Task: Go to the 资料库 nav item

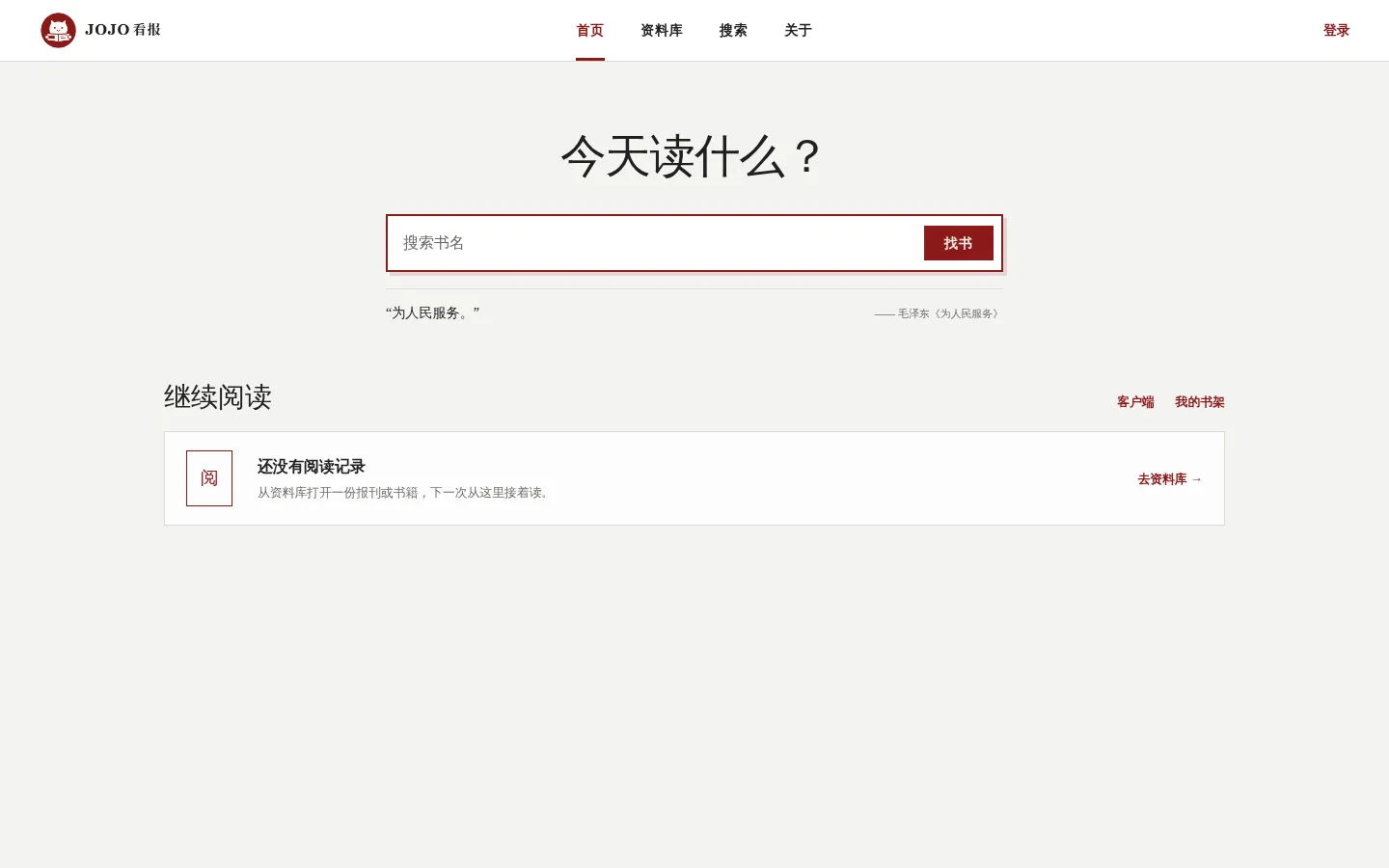Action: [x=662, y=30]
